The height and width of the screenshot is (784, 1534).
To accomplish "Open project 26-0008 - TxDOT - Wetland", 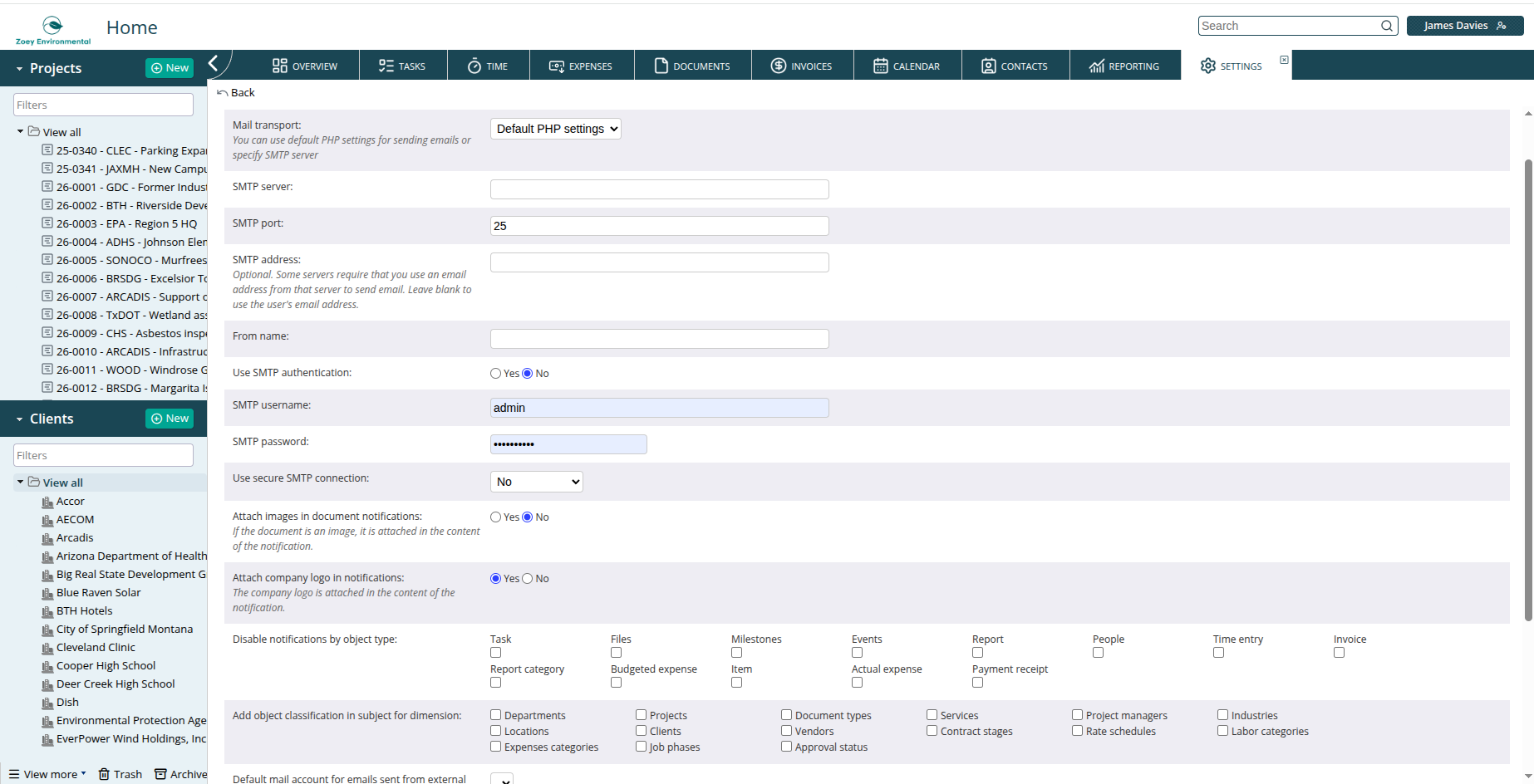I will click(125, 315).
